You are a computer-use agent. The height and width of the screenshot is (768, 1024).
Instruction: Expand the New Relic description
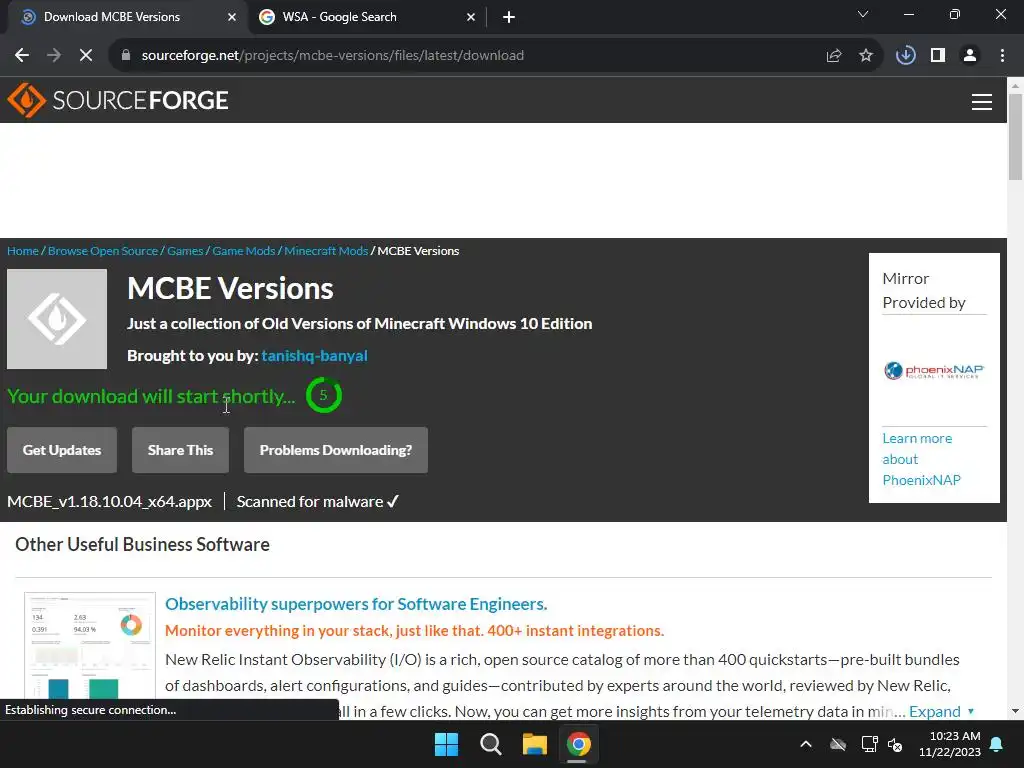pos(941,711)
